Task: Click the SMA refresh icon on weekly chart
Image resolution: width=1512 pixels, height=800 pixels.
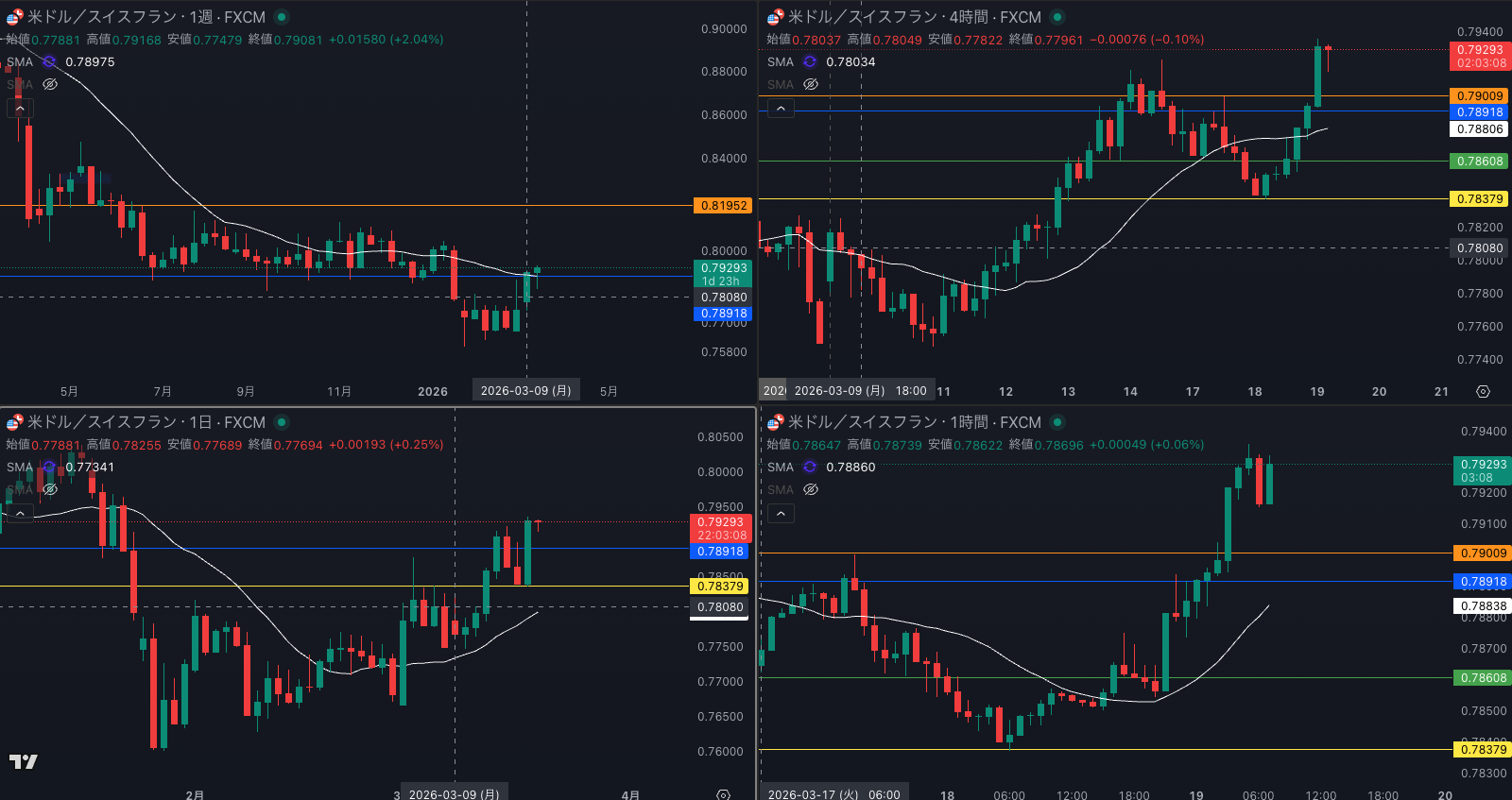Action: tap(49, 62)
